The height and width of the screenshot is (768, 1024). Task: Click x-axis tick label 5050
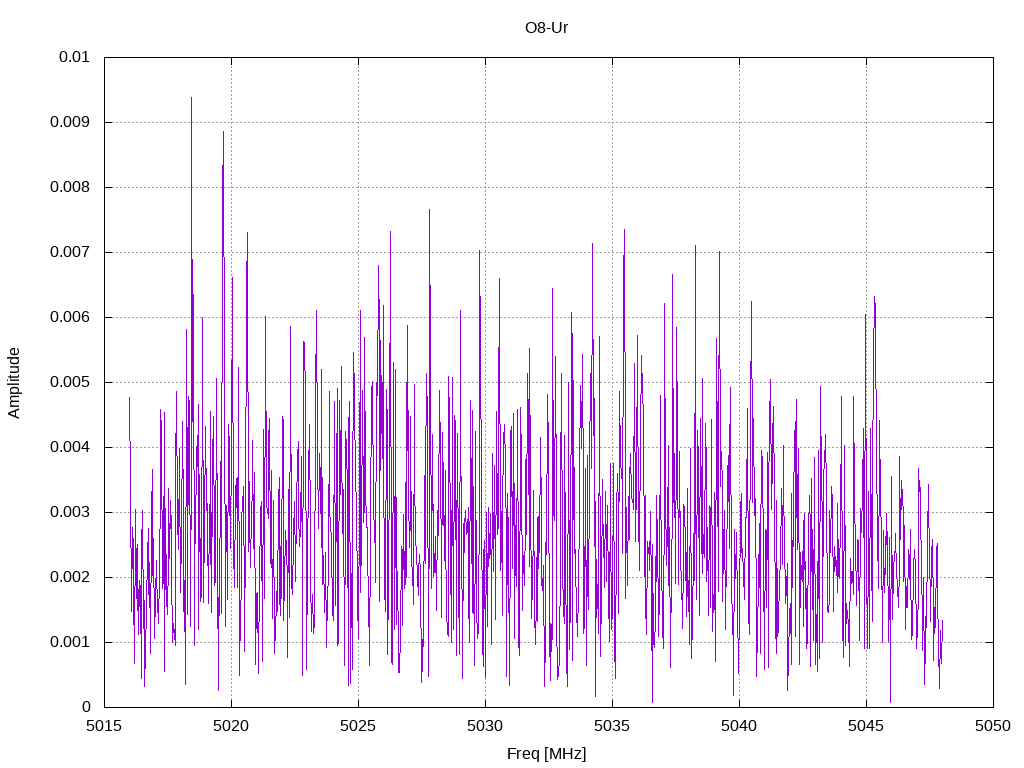(x=993, y=726)
